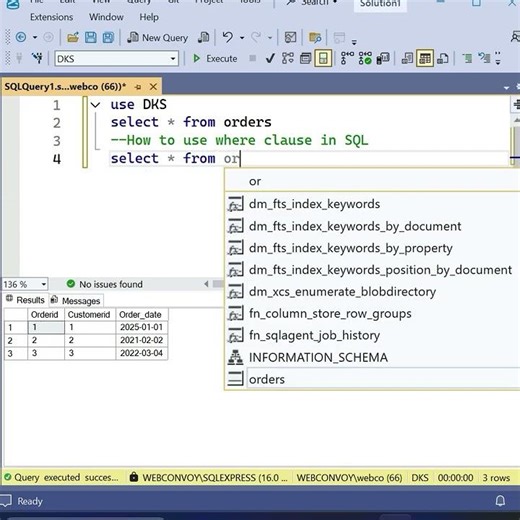The image size is (520, 520).
Task: Click the Parse checkmark icon
Action: (270, 59)
